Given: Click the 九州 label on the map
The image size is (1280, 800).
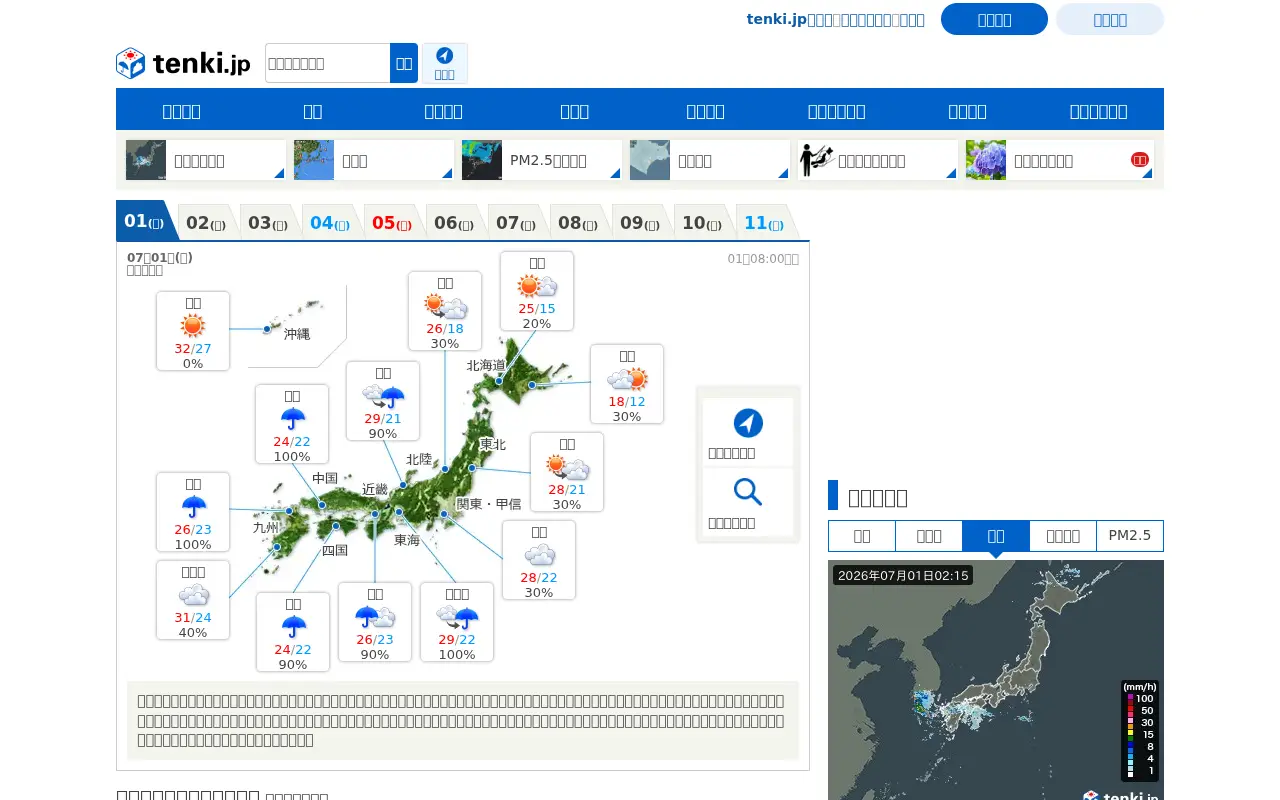Looking at the screenshot, I should tap(266, 527).
